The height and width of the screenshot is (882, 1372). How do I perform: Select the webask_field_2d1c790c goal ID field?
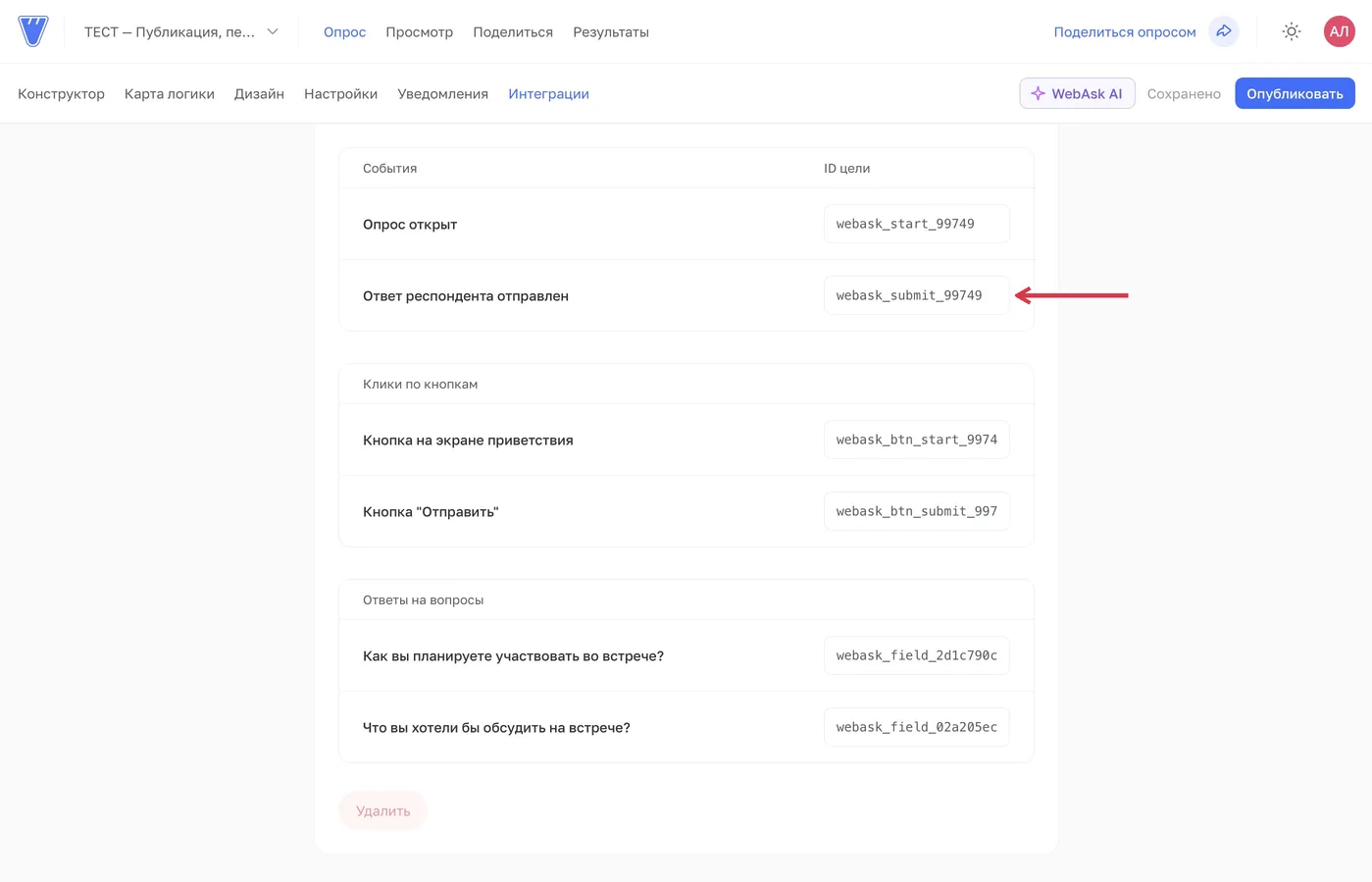coord(917,655)
